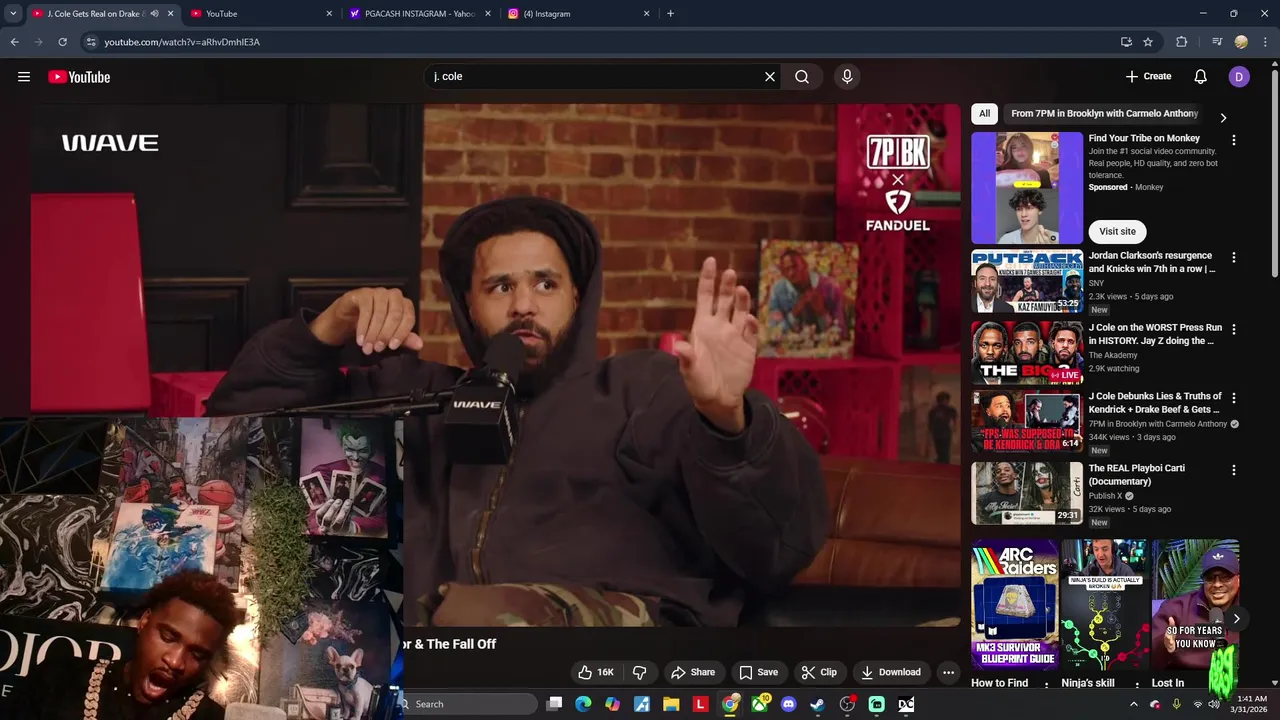Share the video
Viewport: 1280px width, 720px height.
693,672
